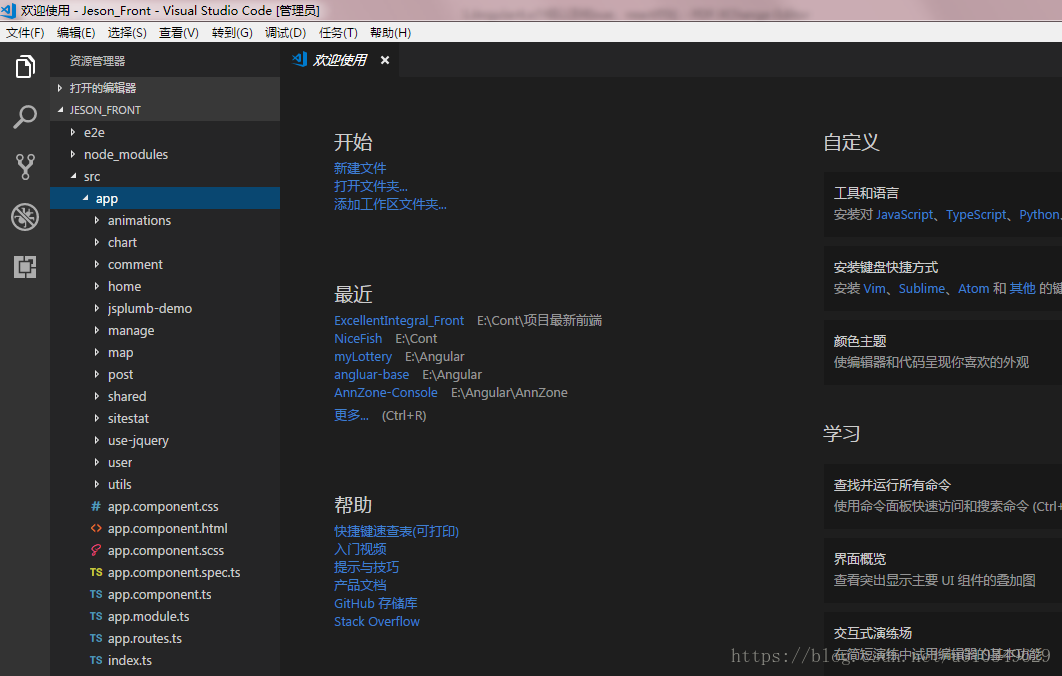Open the Source Control view
The width and height of the screenshot is (1062, 676).
[25, 167]
